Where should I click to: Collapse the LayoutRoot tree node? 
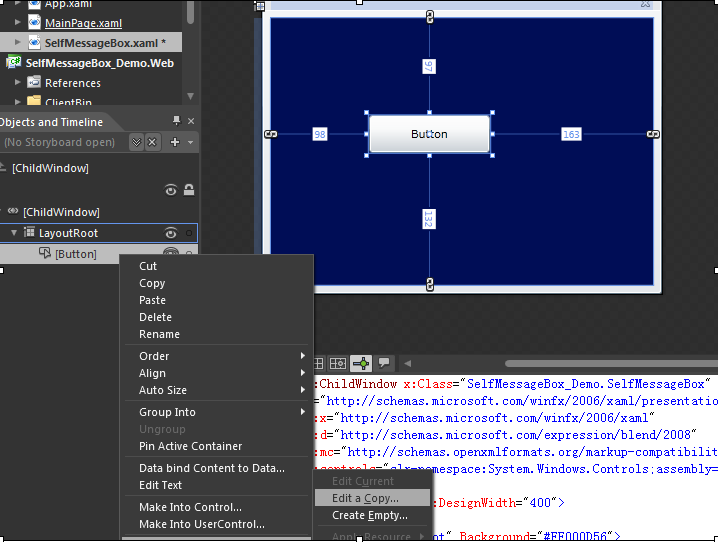[14, 233]
